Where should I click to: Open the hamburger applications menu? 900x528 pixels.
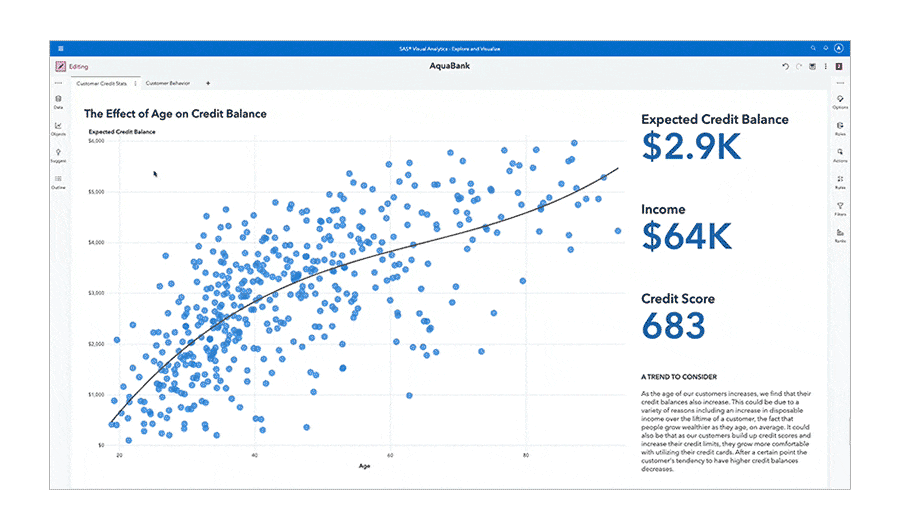[x=61, y=49]
